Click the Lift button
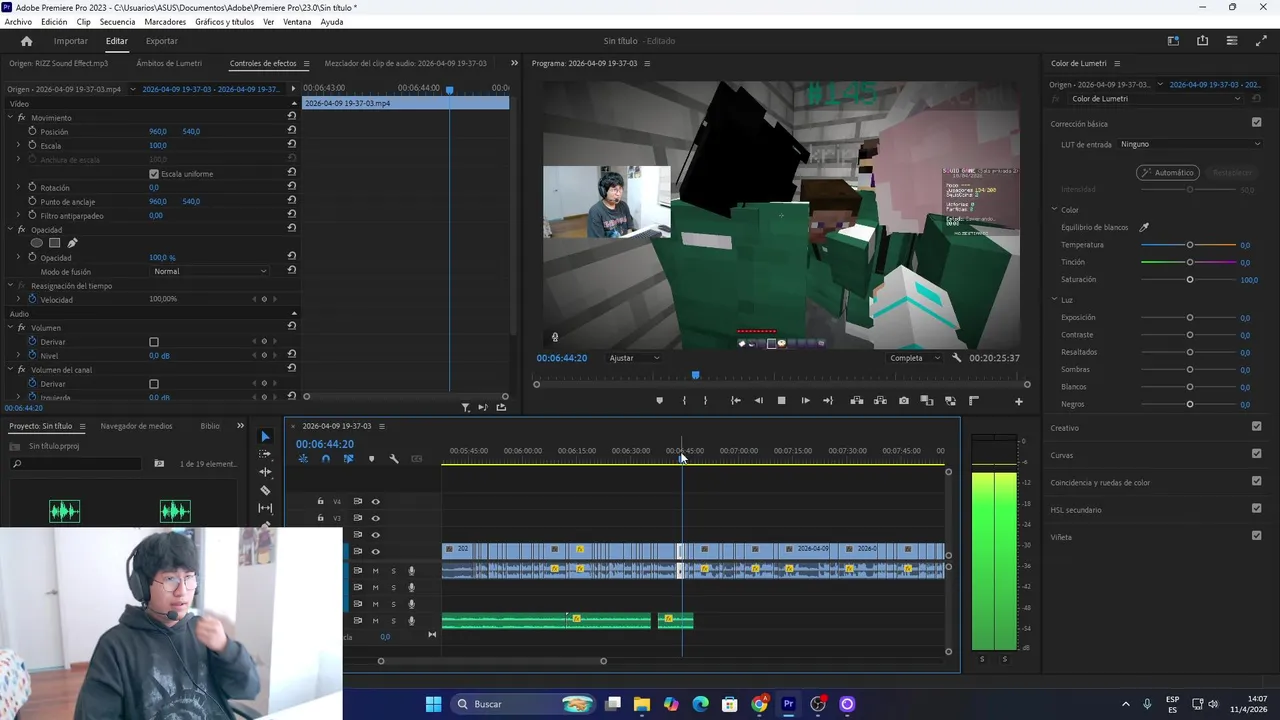The image size is (1280, 720). pos(857,401)
